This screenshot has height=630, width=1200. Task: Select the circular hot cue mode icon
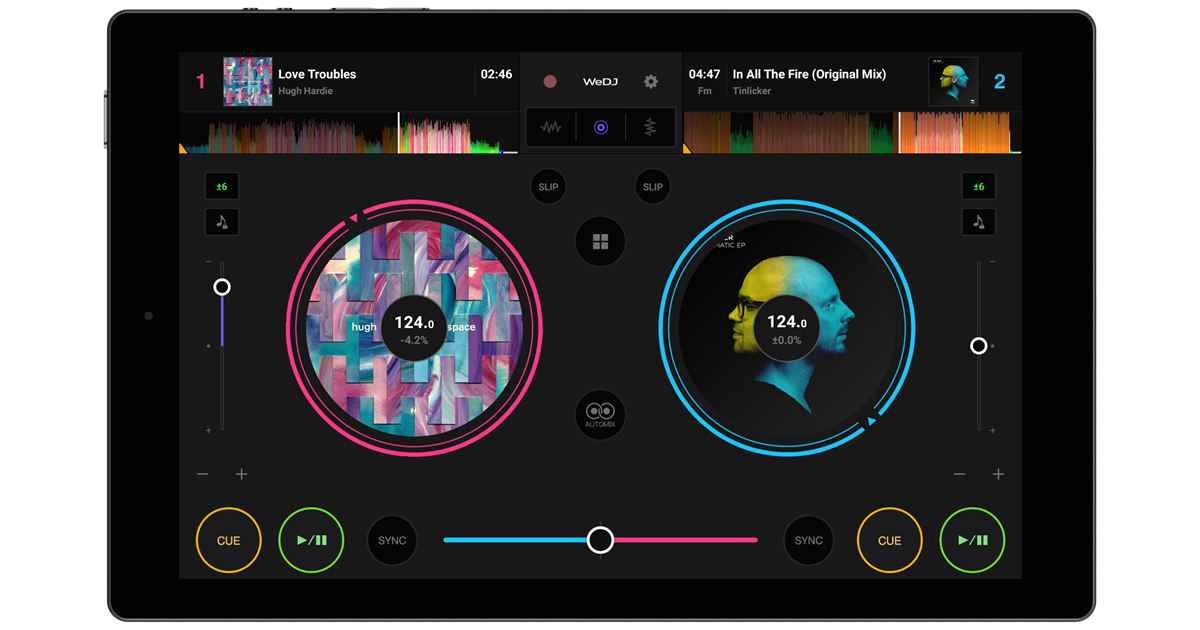pos(601,127)
